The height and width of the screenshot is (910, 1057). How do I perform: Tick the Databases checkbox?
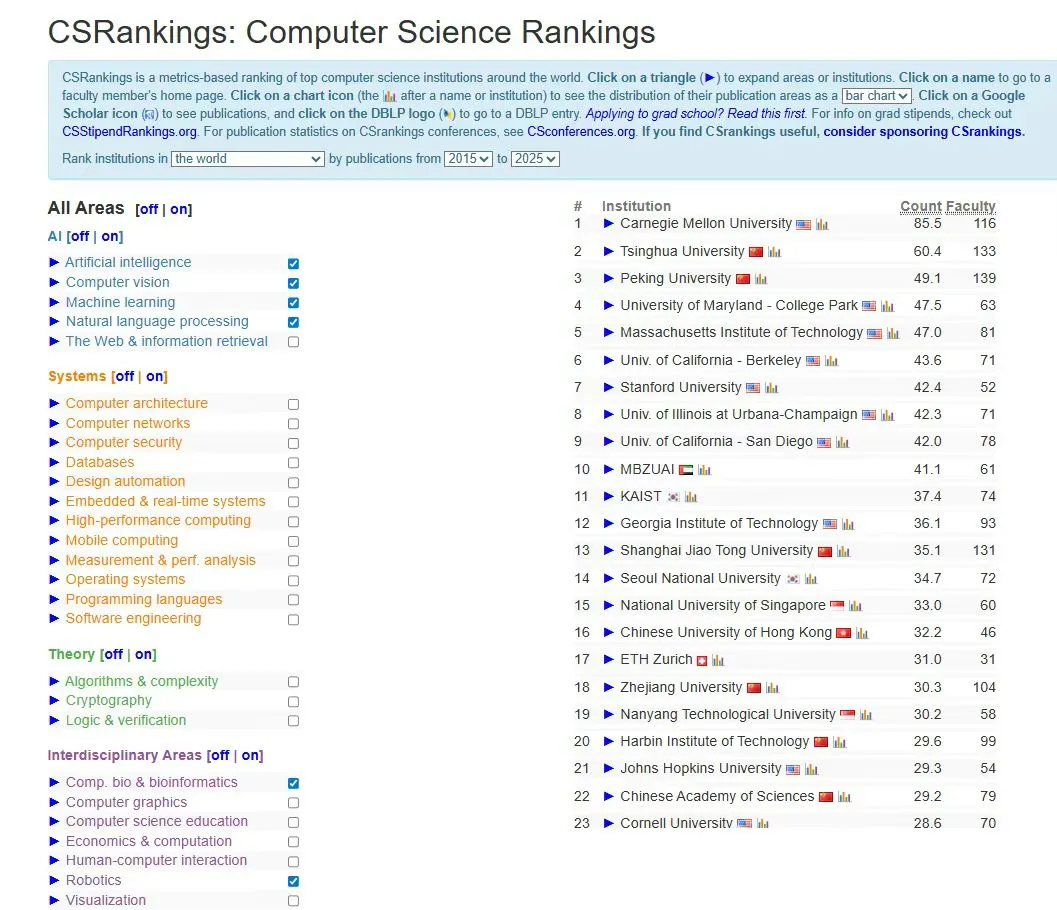pos(293,462)
